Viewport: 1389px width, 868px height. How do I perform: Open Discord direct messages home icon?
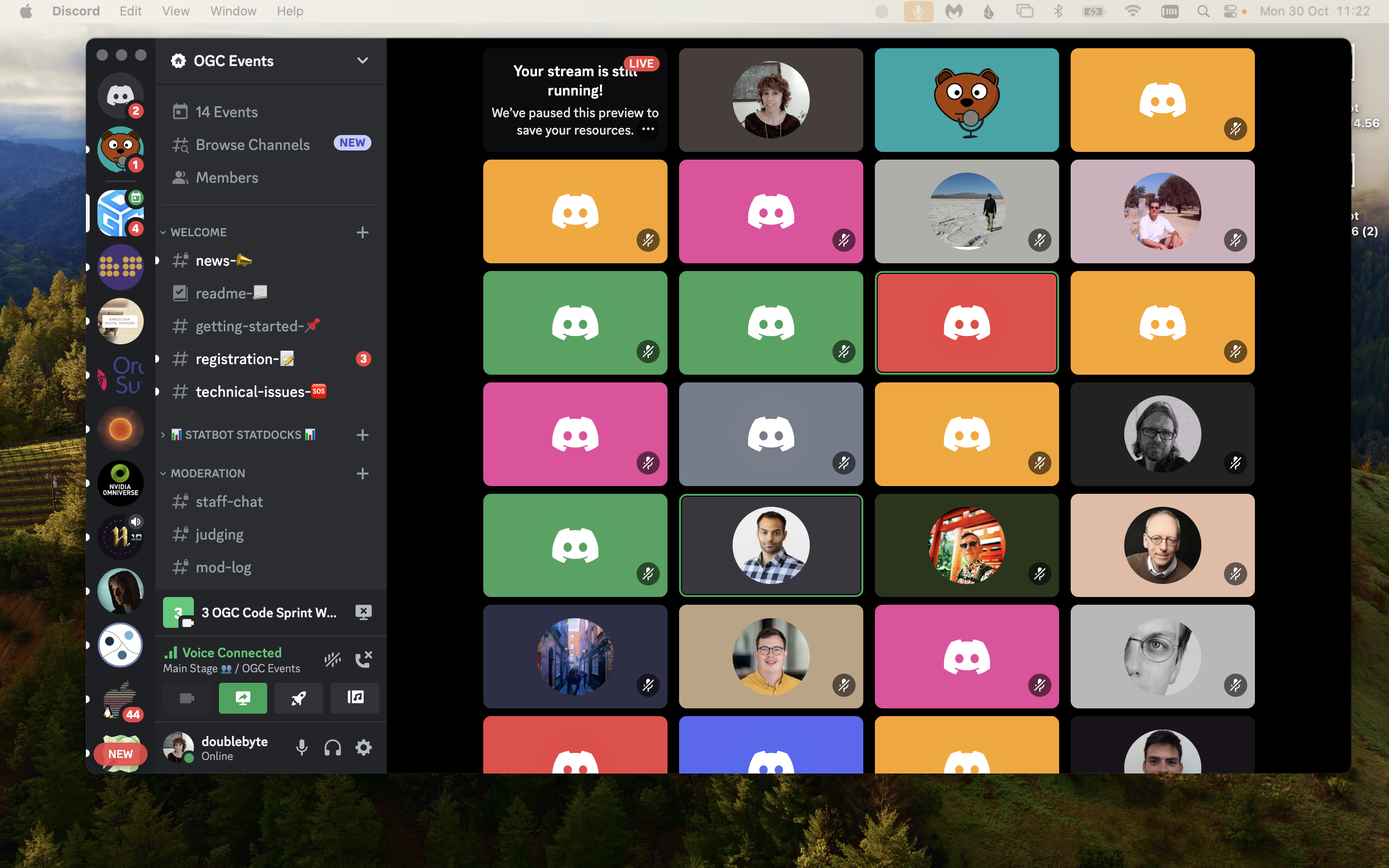point(120,95)
